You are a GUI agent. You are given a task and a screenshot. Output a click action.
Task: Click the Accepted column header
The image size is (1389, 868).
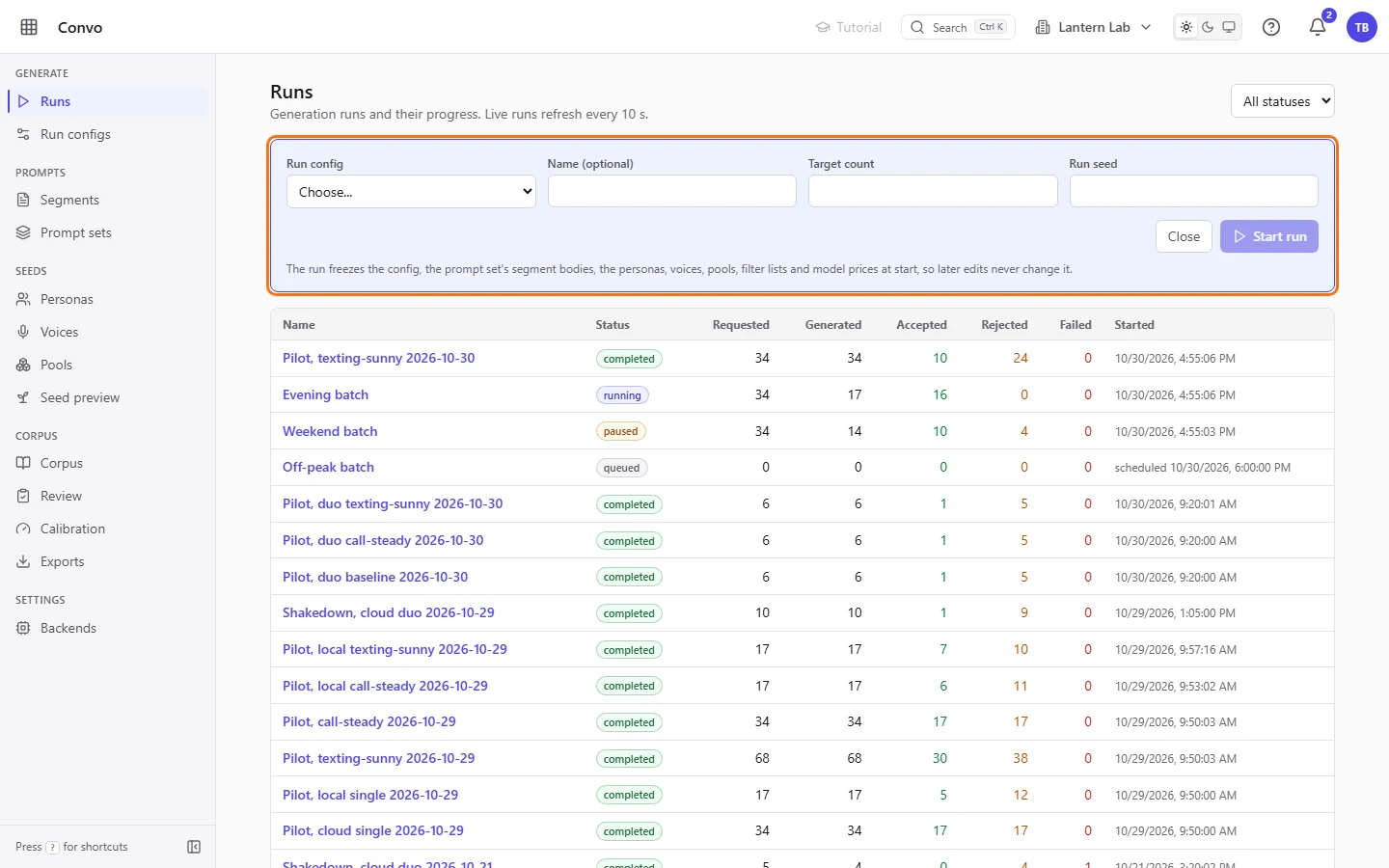click(x=921, y=325)
